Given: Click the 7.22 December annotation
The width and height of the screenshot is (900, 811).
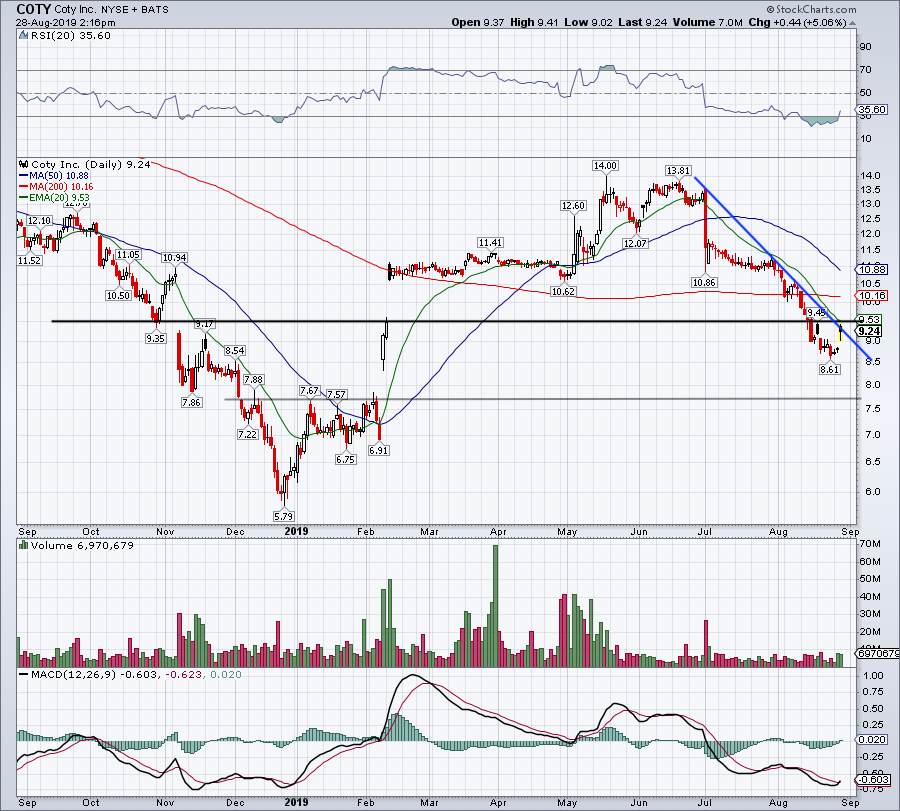Looking at the screenshot, I should point(247,434).
